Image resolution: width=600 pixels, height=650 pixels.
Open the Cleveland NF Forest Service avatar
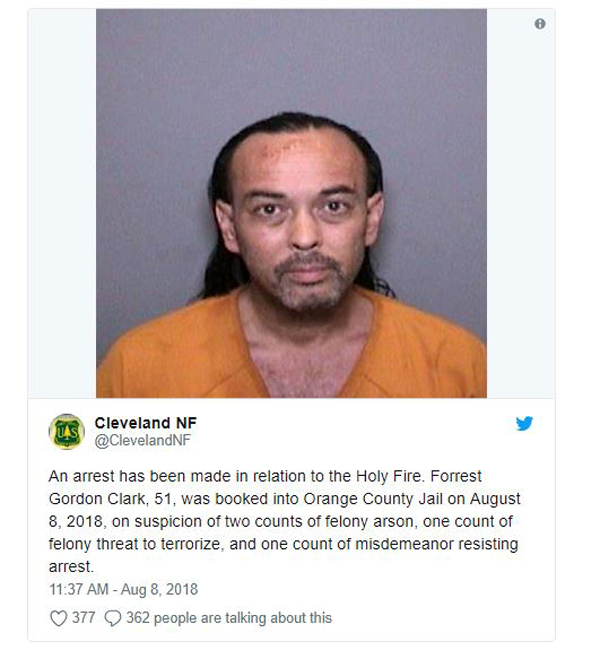click(x=66, y=432)
